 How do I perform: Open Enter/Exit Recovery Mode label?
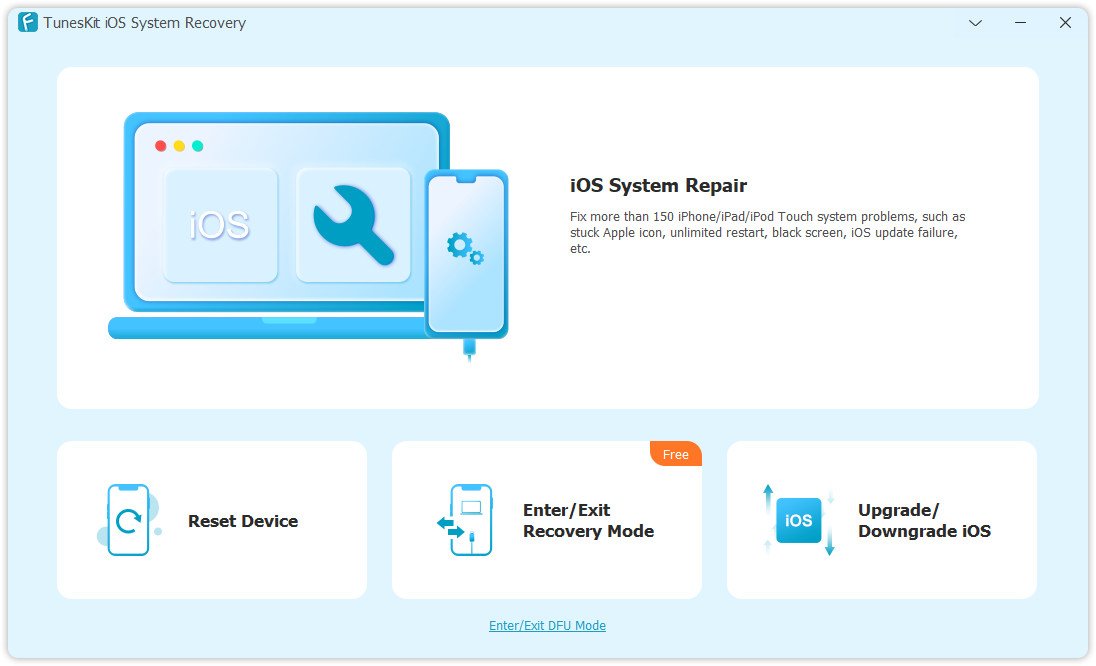point(589,521)
